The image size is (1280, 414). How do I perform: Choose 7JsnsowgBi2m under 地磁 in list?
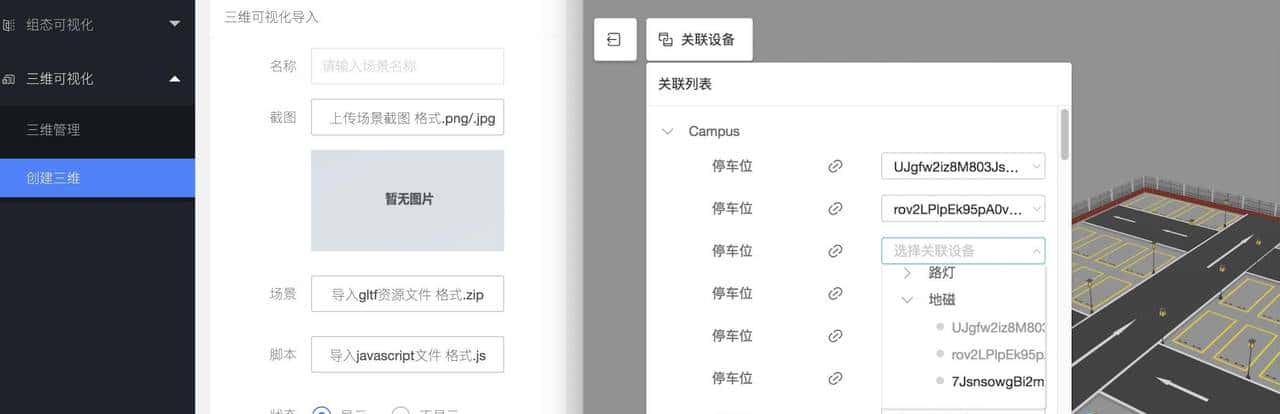[x=998, y=381]
